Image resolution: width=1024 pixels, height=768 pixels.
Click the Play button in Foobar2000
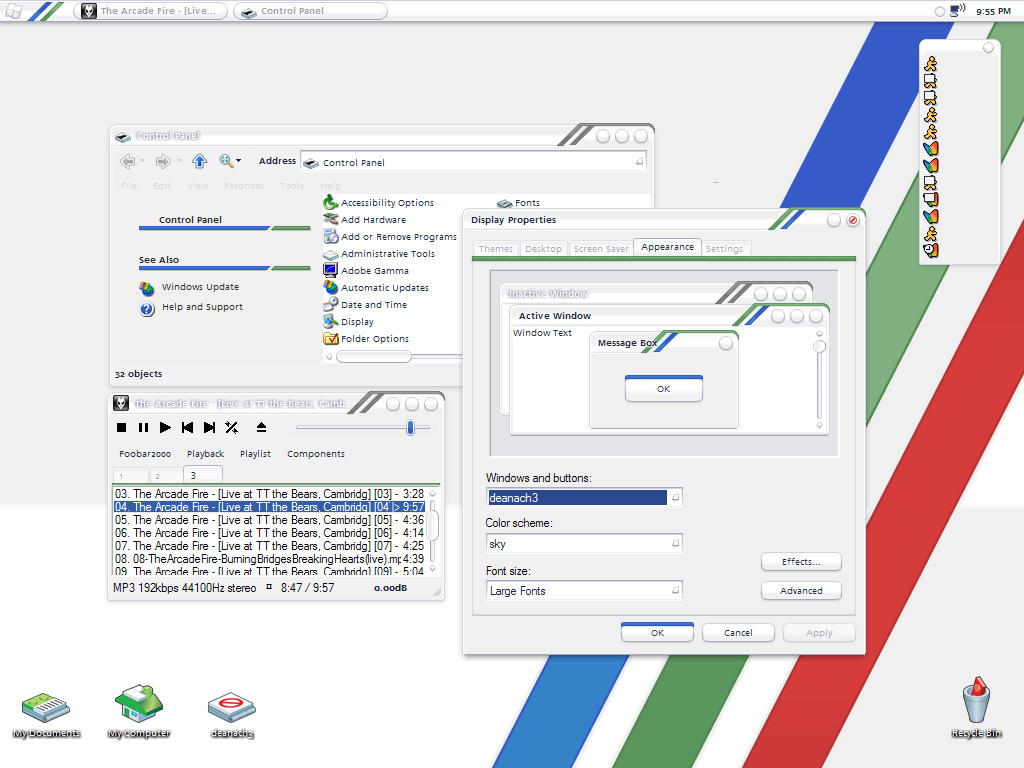pos(165,428)
